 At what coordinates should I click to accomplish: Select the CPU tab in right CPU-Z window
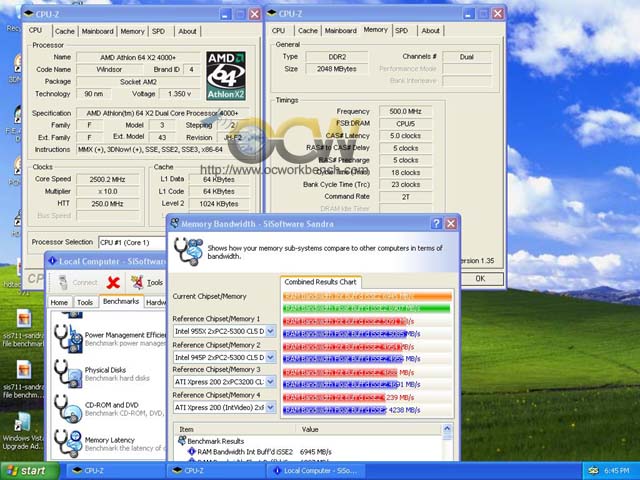(278, 31)
